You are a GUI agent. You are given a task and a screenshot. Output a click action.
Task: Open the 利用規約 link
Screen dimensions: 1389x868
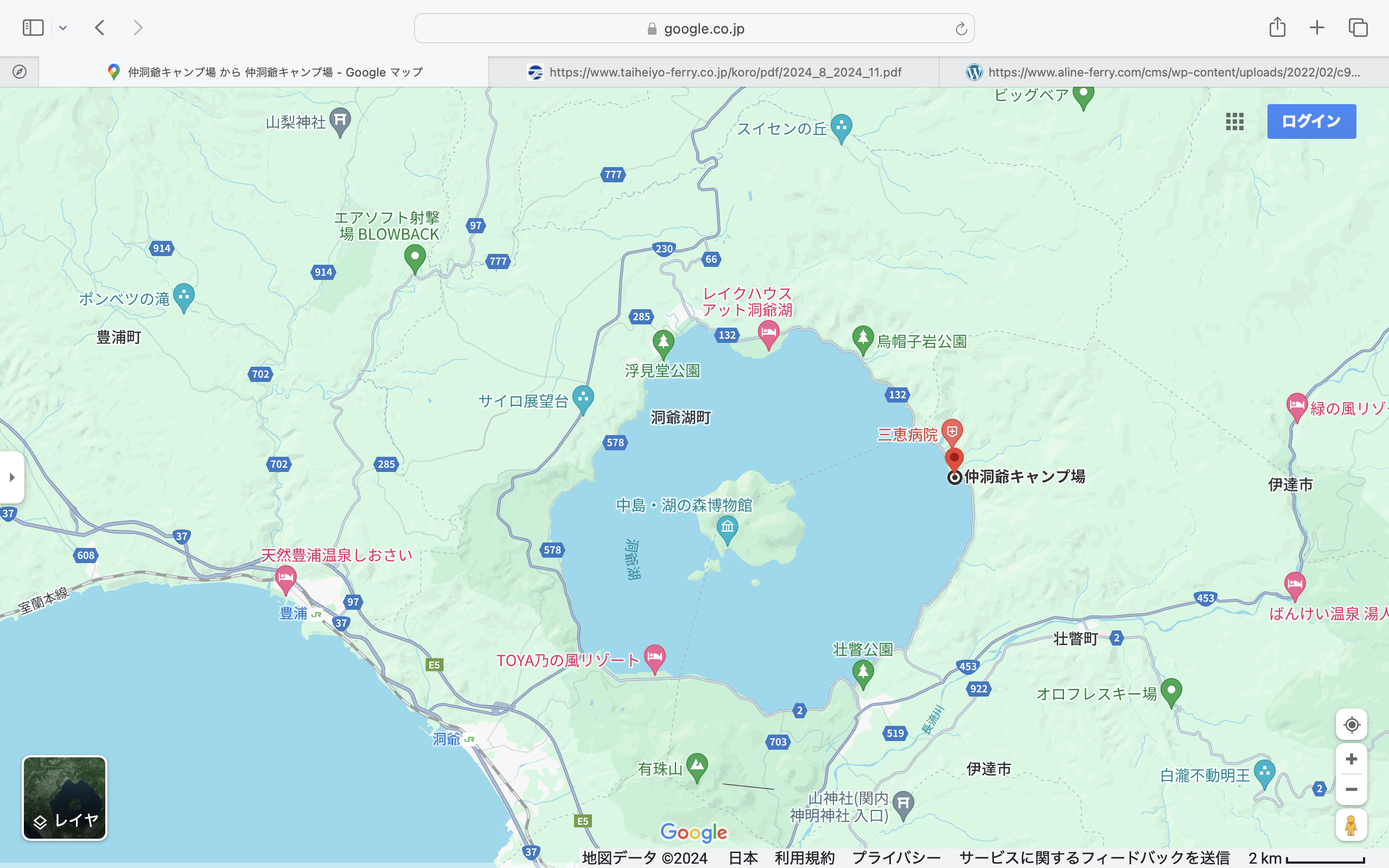(x=804, y=858)
